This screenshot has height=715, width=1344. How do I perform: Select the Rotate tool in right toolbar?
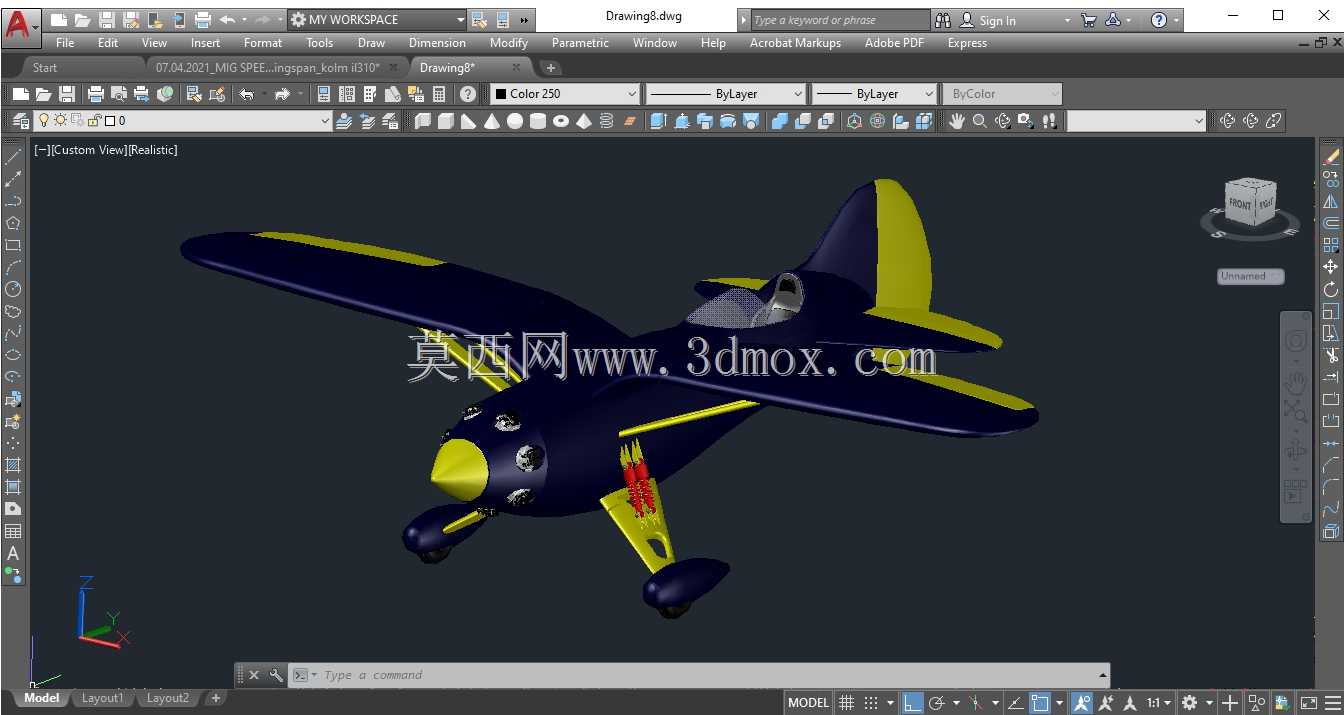coord(1331,289)
